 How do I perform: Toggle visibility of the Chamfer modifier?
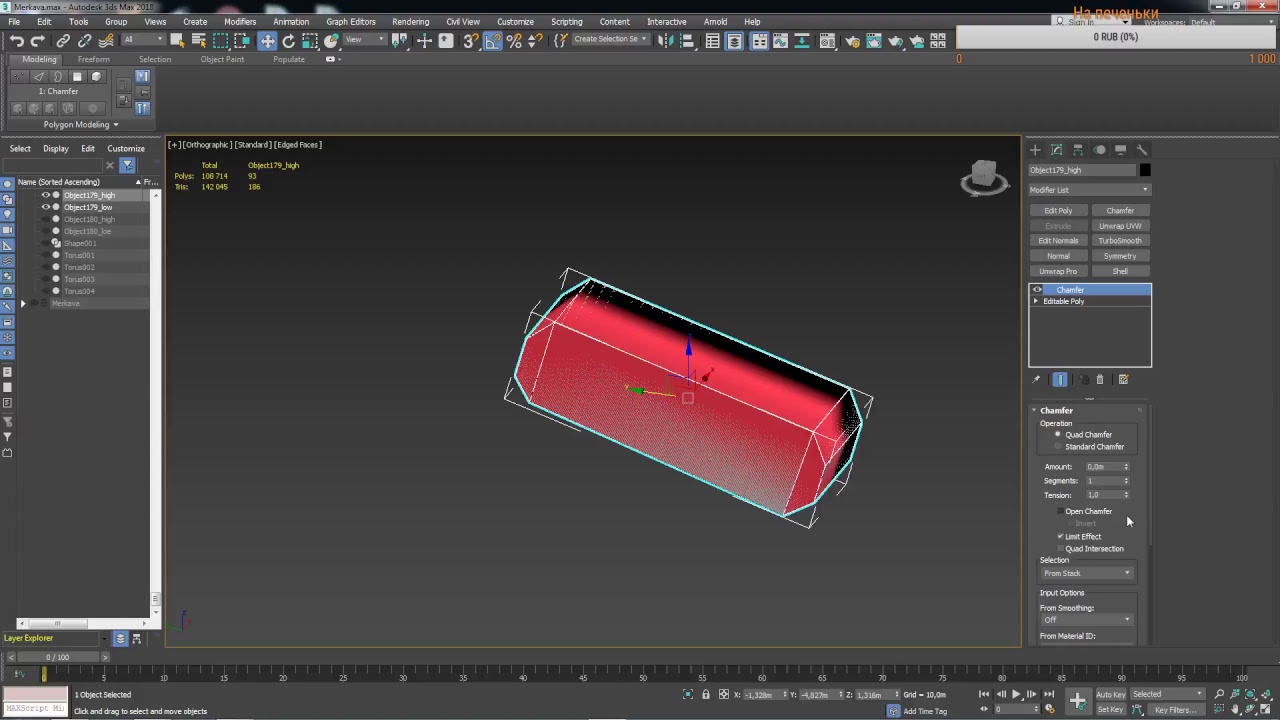1037,290
